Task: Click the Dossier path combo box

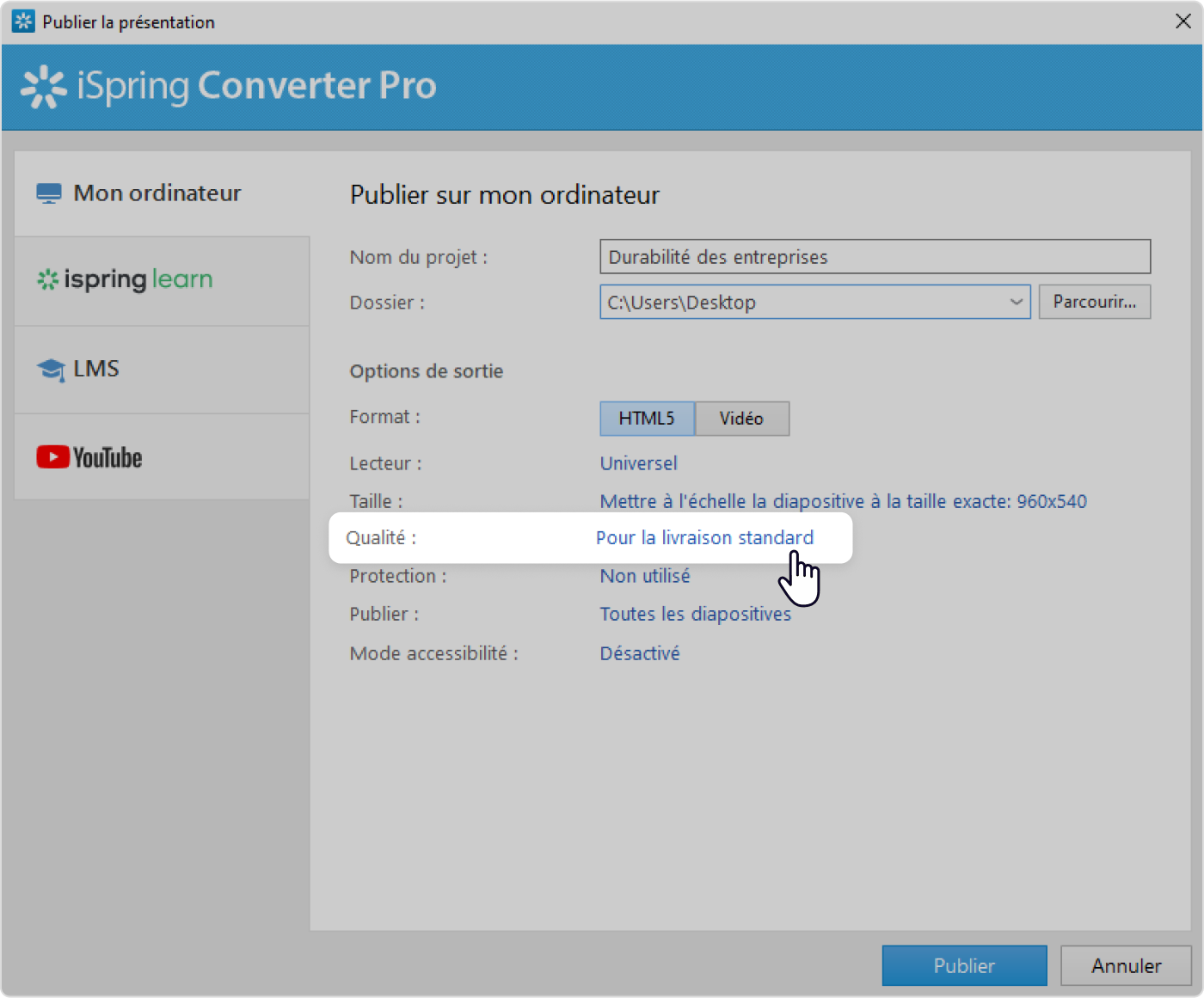Action: [x=814, y=302]
